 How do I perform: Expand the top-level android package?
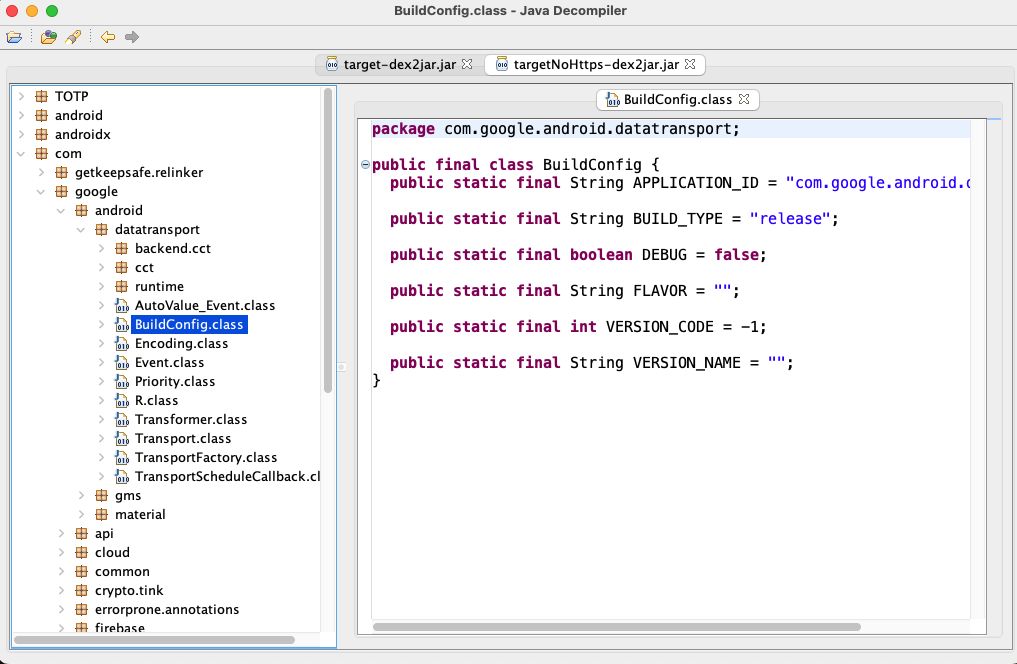21,115
